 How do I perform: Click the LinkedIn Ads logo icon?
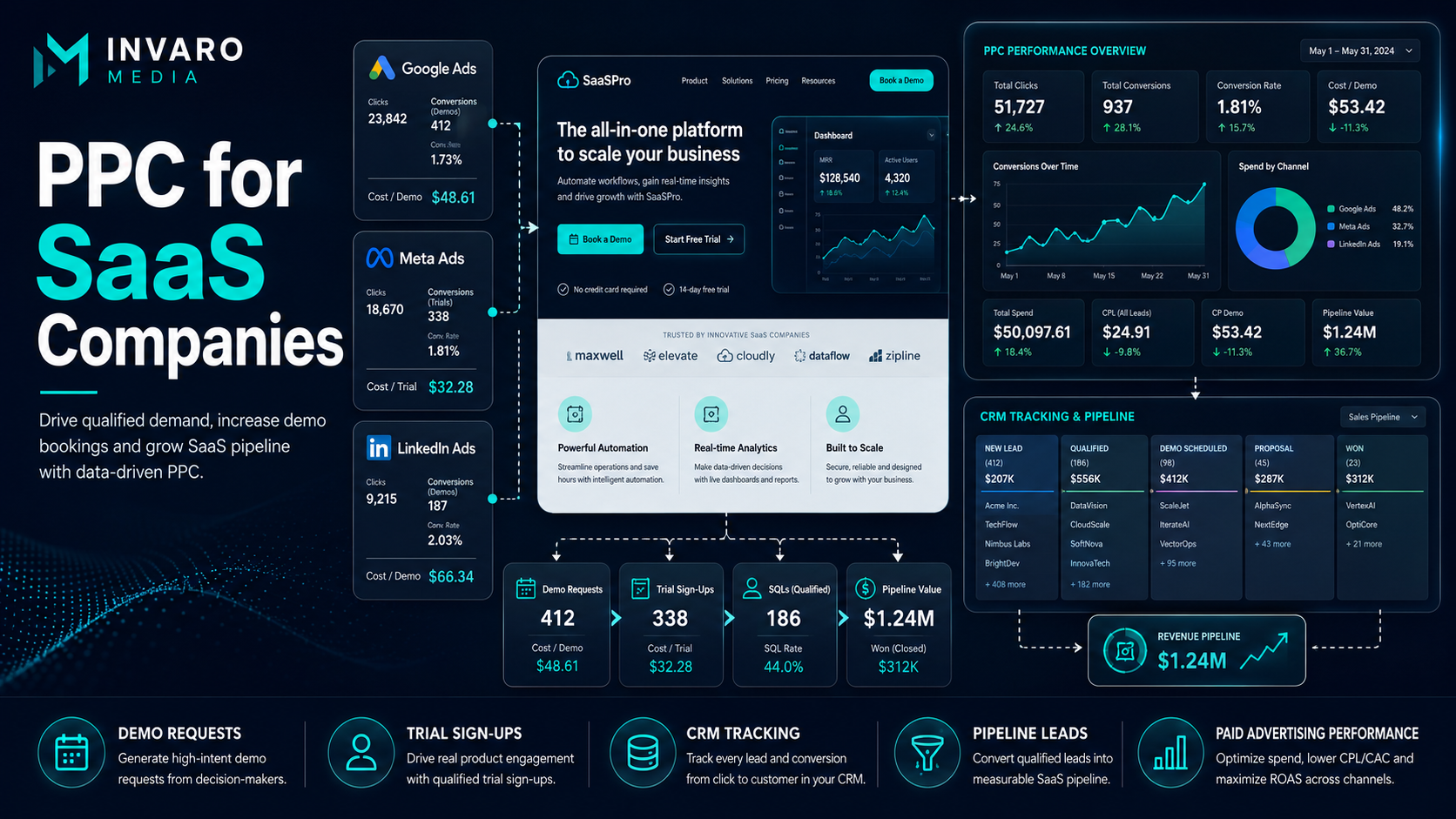(378, 448)
